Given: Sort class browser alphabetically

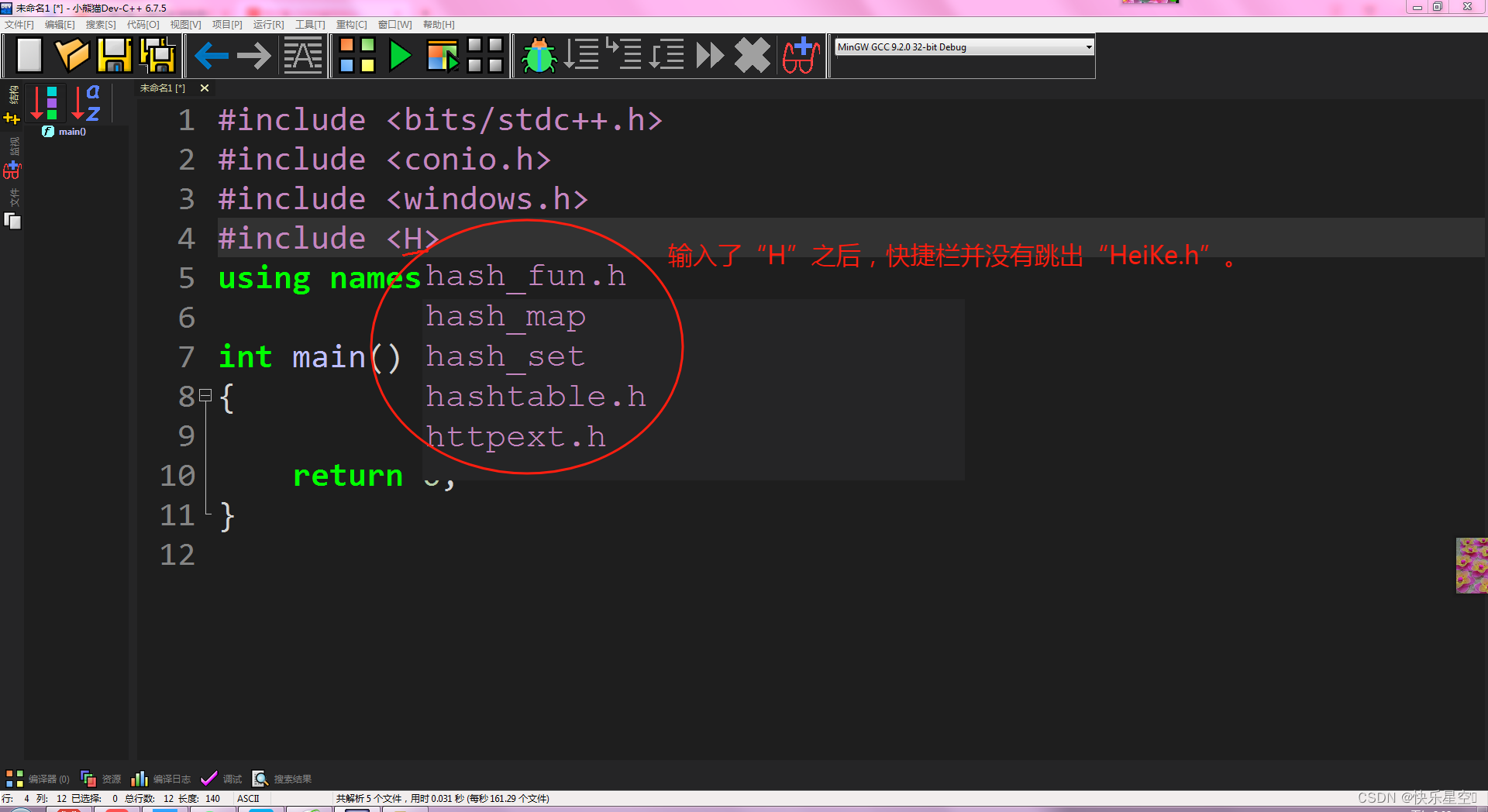Looking at the screenshot, I should click(x=87, y=103).
